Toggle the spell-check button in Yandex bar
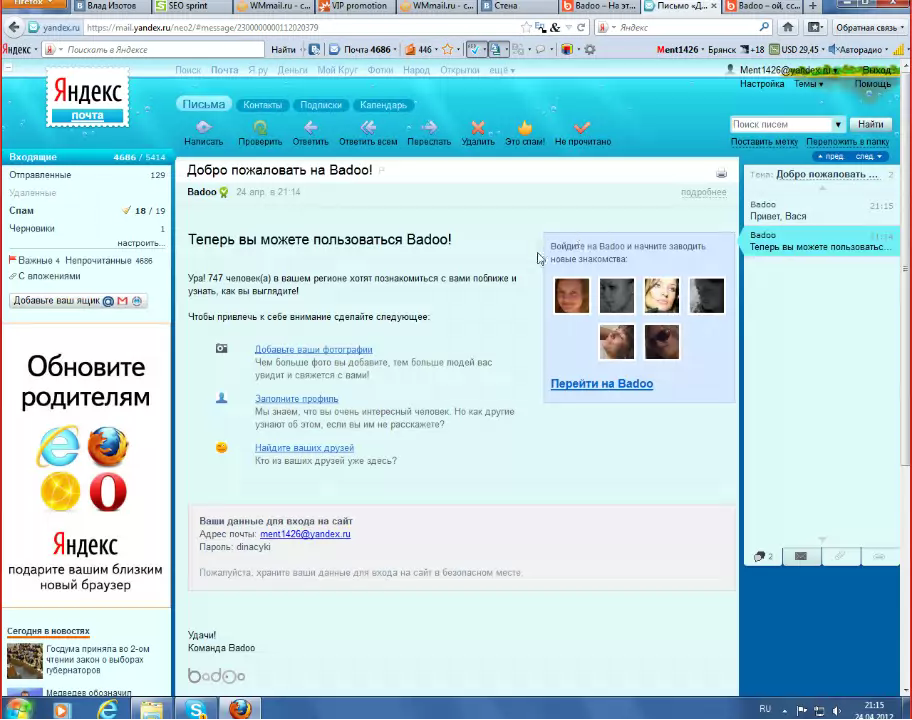 [476, 49]
